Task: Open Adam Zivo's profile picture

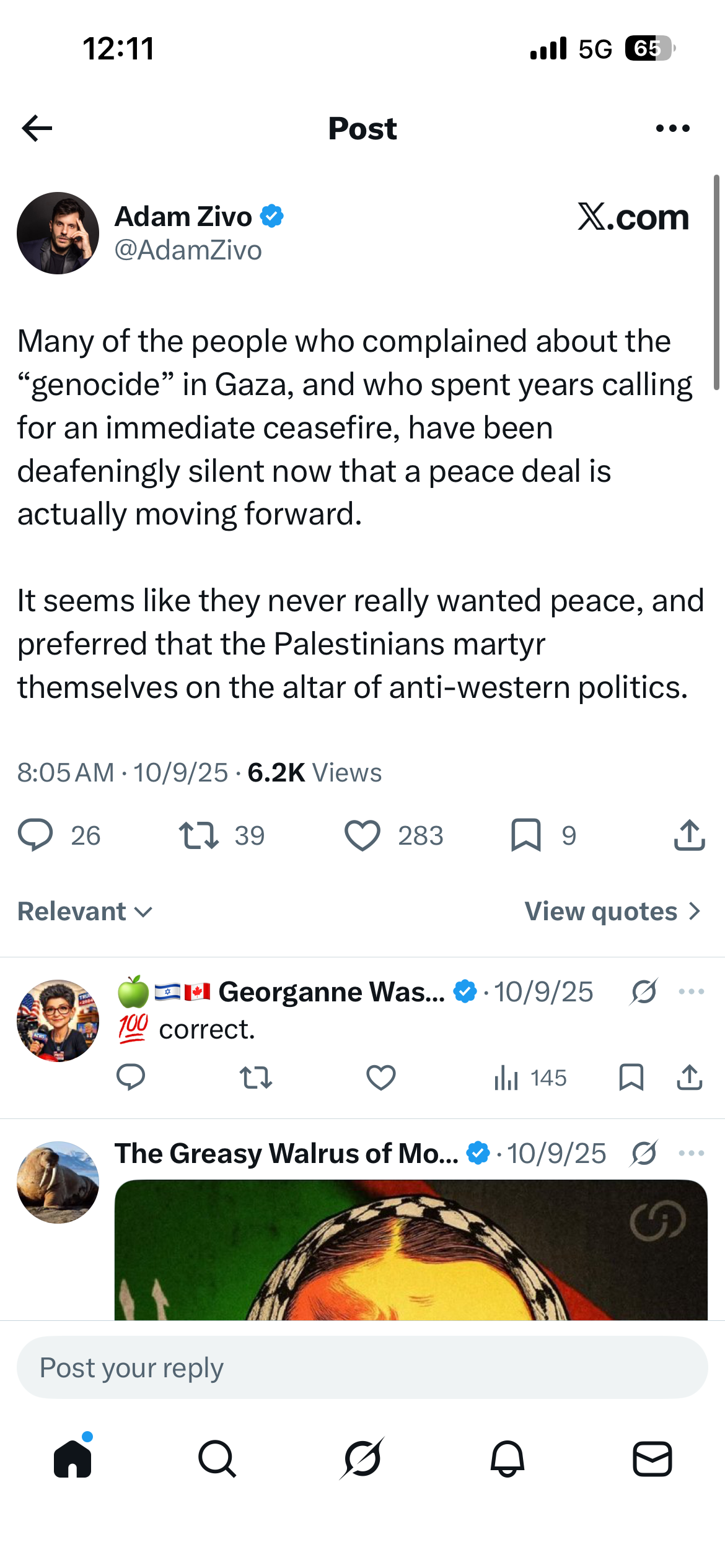Action: point(58,233)
